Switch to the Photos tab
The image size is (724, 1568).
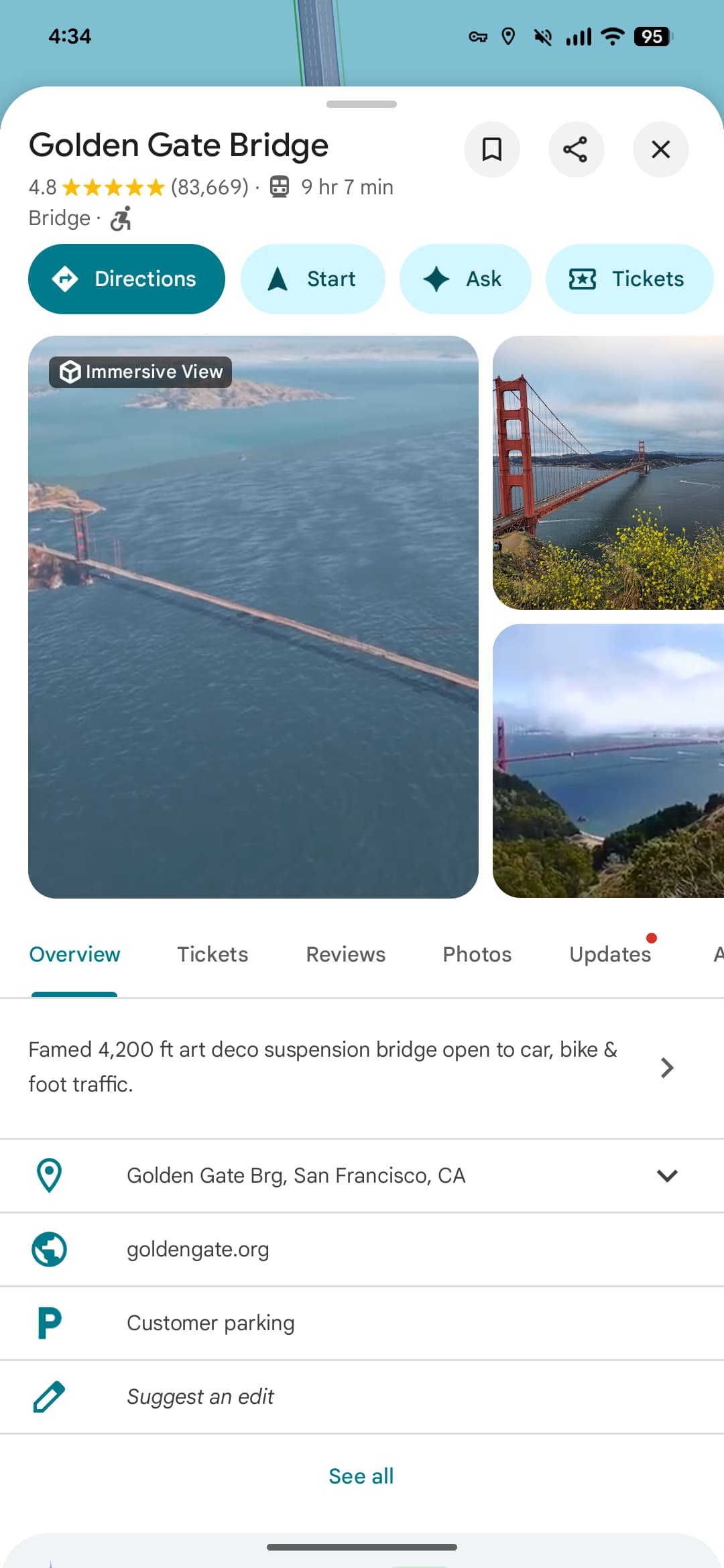(x=477, y=954)
